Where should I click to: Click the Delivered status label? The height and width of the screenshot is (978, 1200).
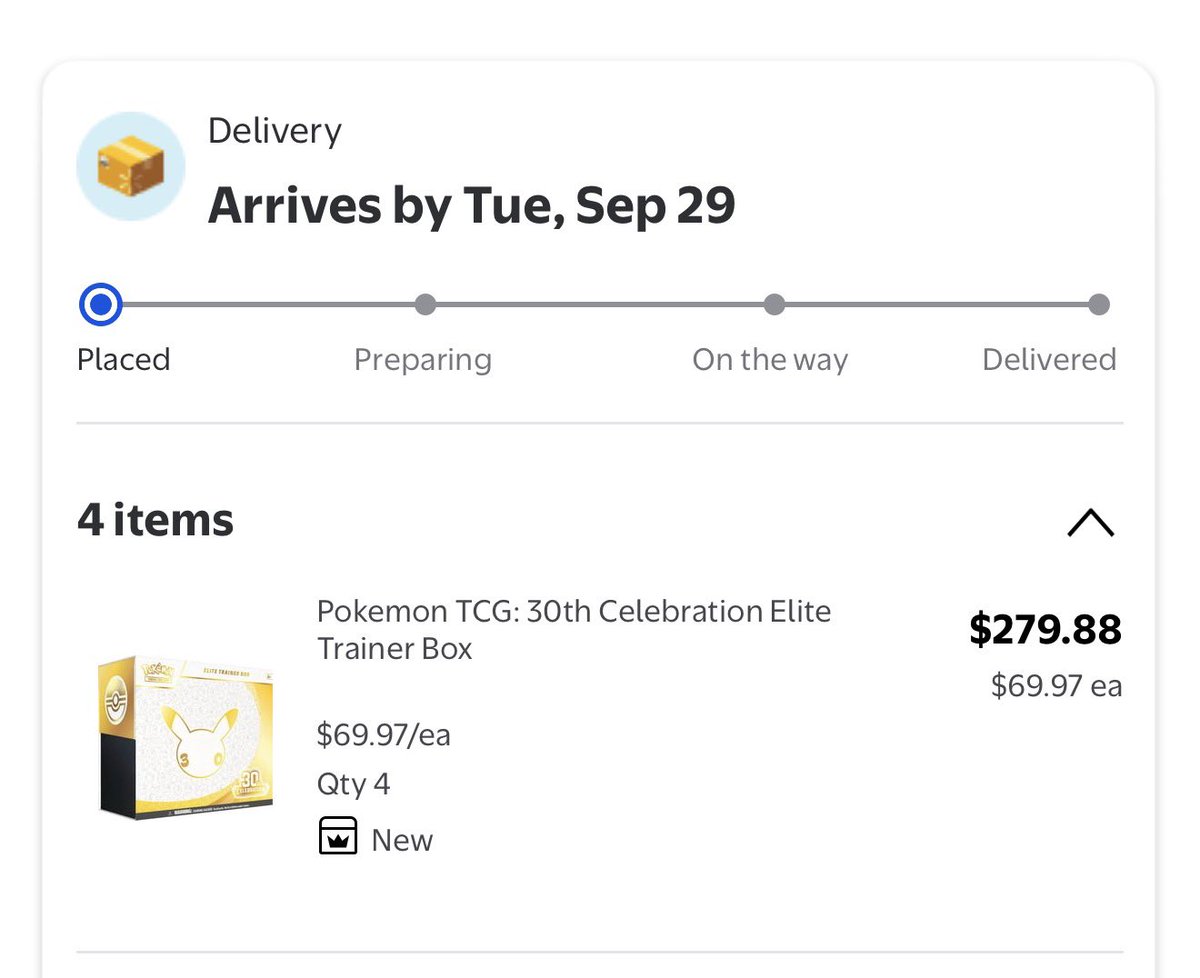(1049, 359)
